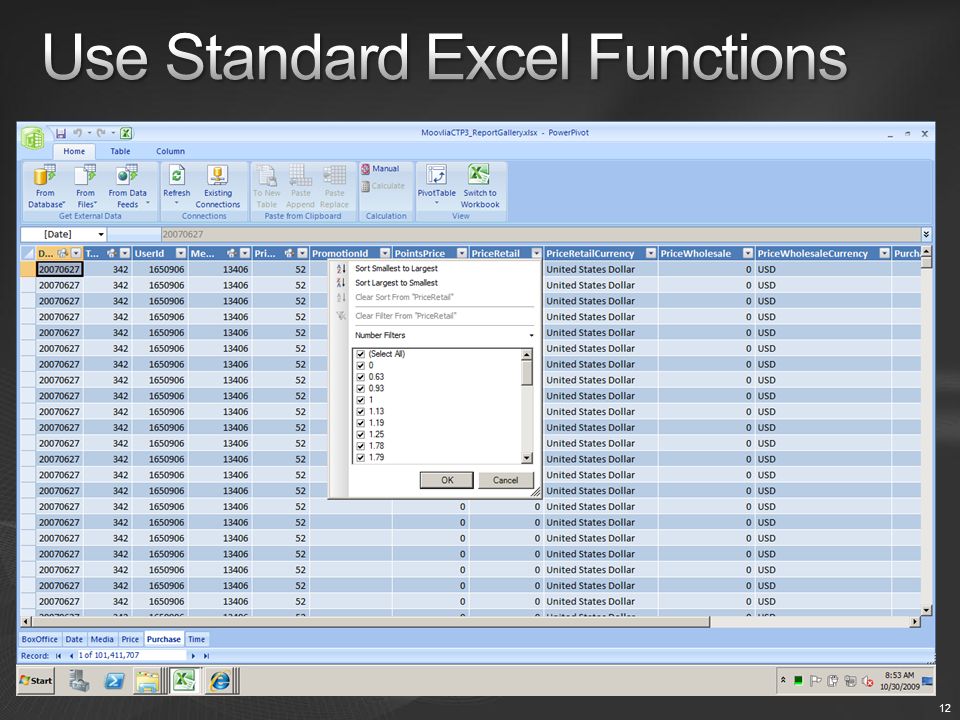Go to next record arrow

(x=193, y=656)
